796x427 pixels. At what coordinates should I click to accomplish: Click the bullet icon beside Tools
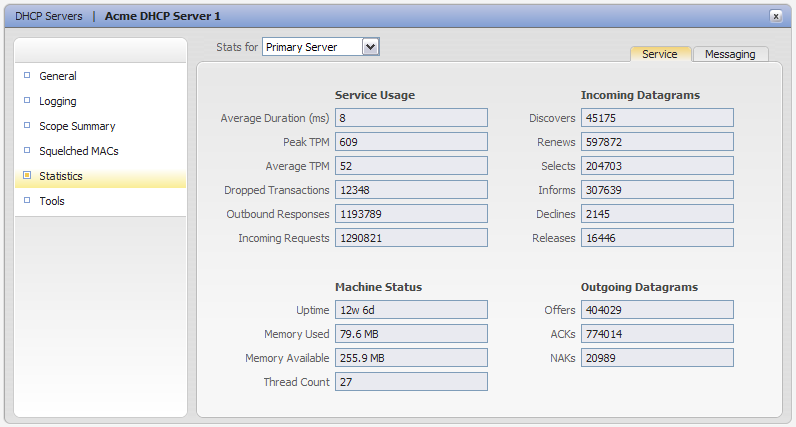[27, 200]
